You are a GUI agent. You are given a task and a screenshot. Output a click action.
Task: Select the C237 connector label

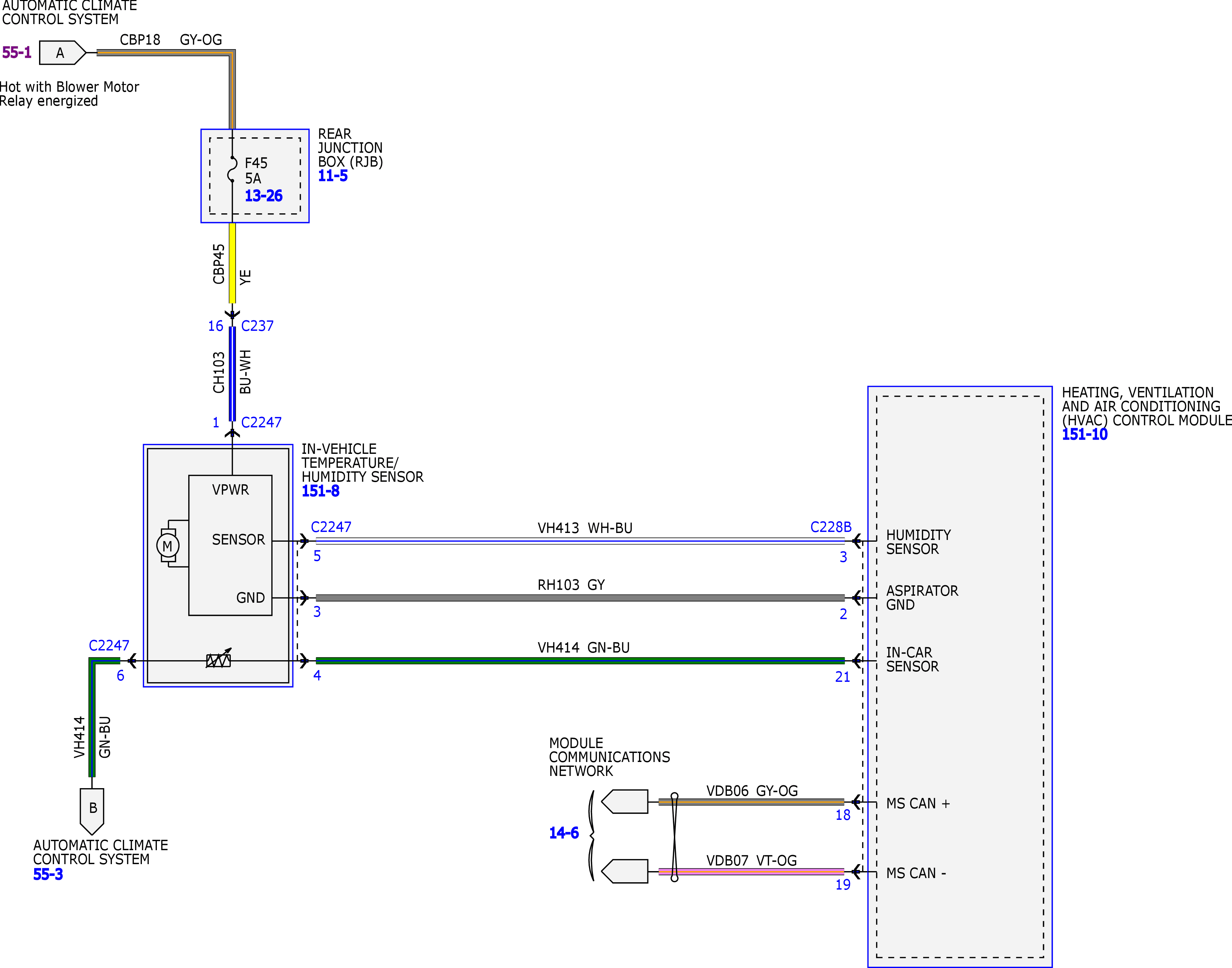(257, 326)
